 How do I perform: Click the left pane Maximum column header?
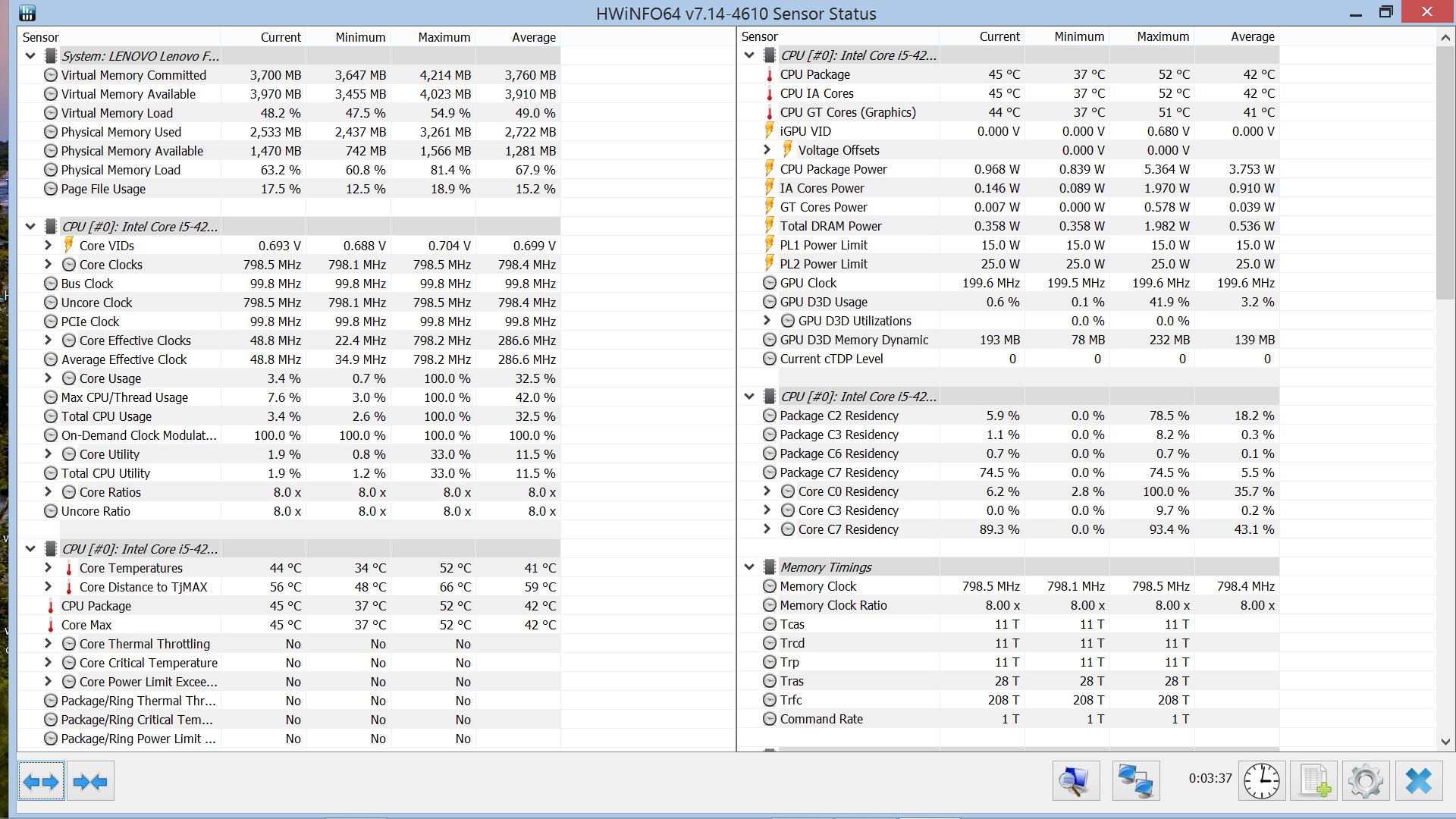point(433,37)
